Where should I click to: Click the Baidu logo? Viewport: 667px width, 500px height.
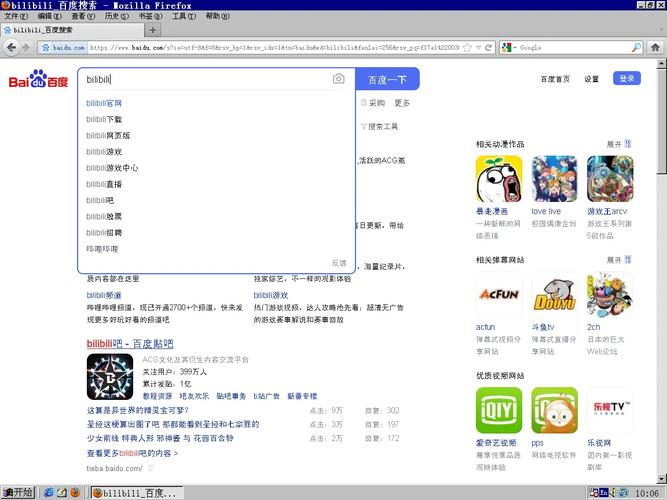coord(38,79)
